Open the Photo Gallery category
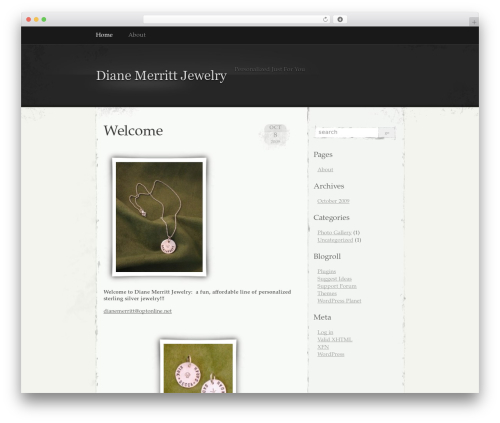Screen dimensions: 500x423 pos(334,232)
